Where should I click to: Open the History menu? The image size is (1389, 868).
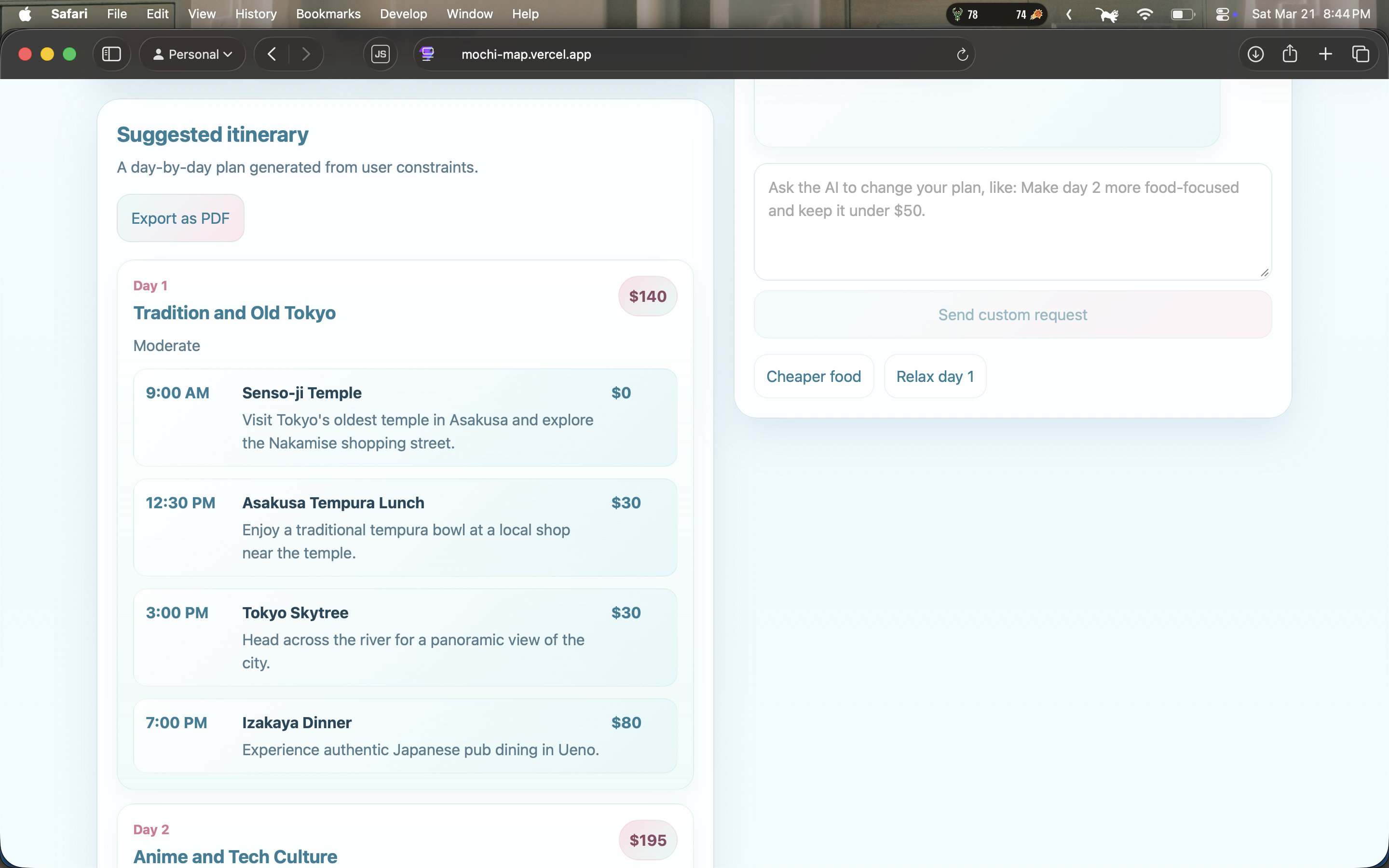[256, 14]
